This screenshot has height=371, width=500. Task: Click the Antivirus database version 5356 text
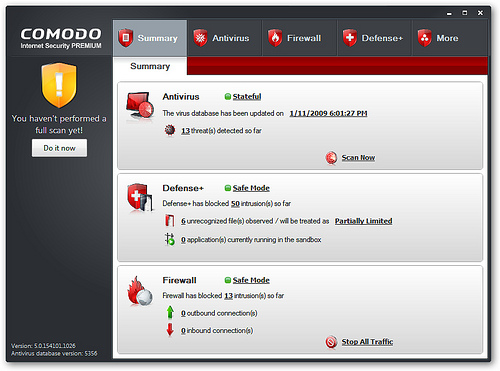pos(54,353)
